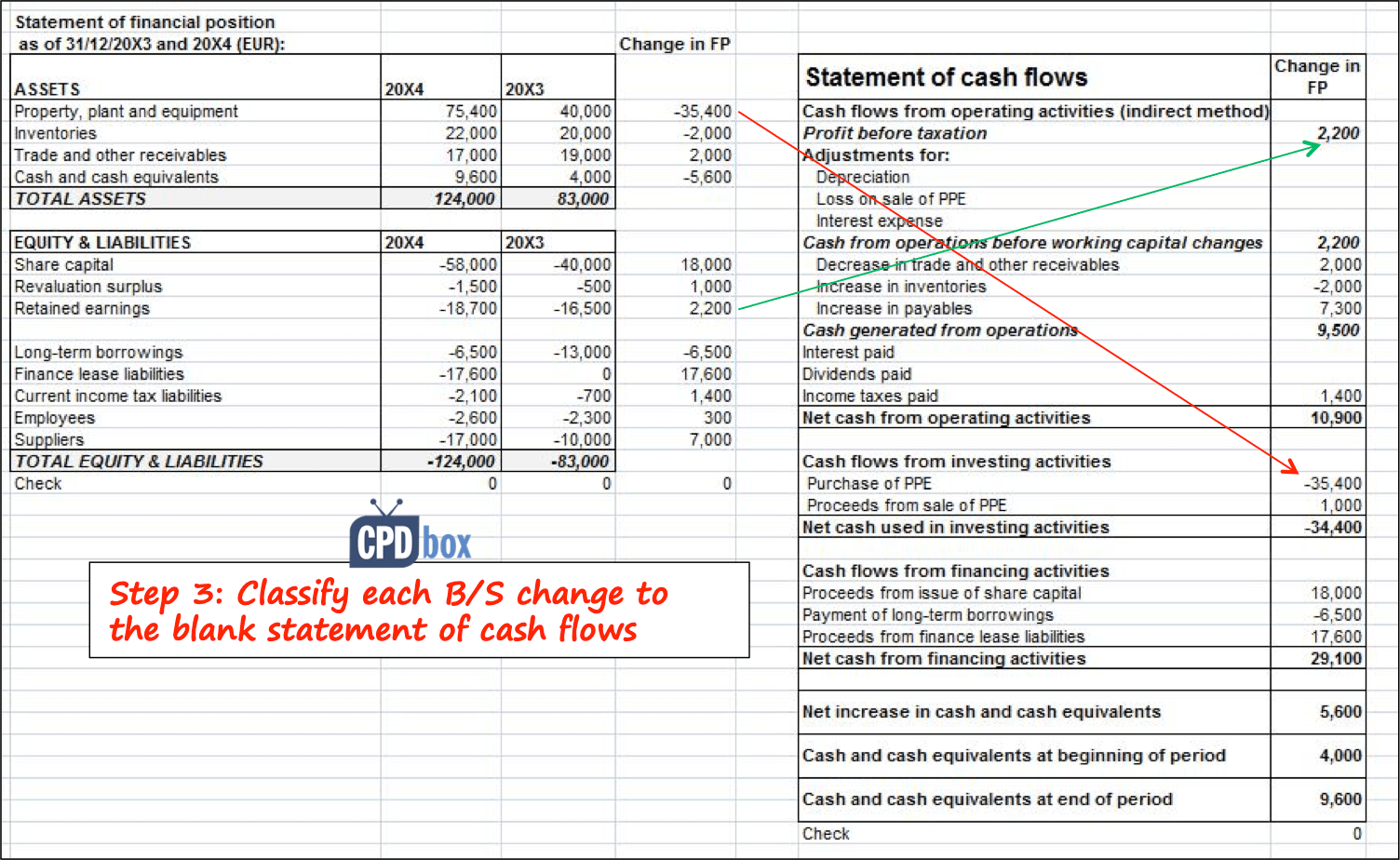
Task: Select the 'Dividends paid' row label
Action: (x=857, y=374)
